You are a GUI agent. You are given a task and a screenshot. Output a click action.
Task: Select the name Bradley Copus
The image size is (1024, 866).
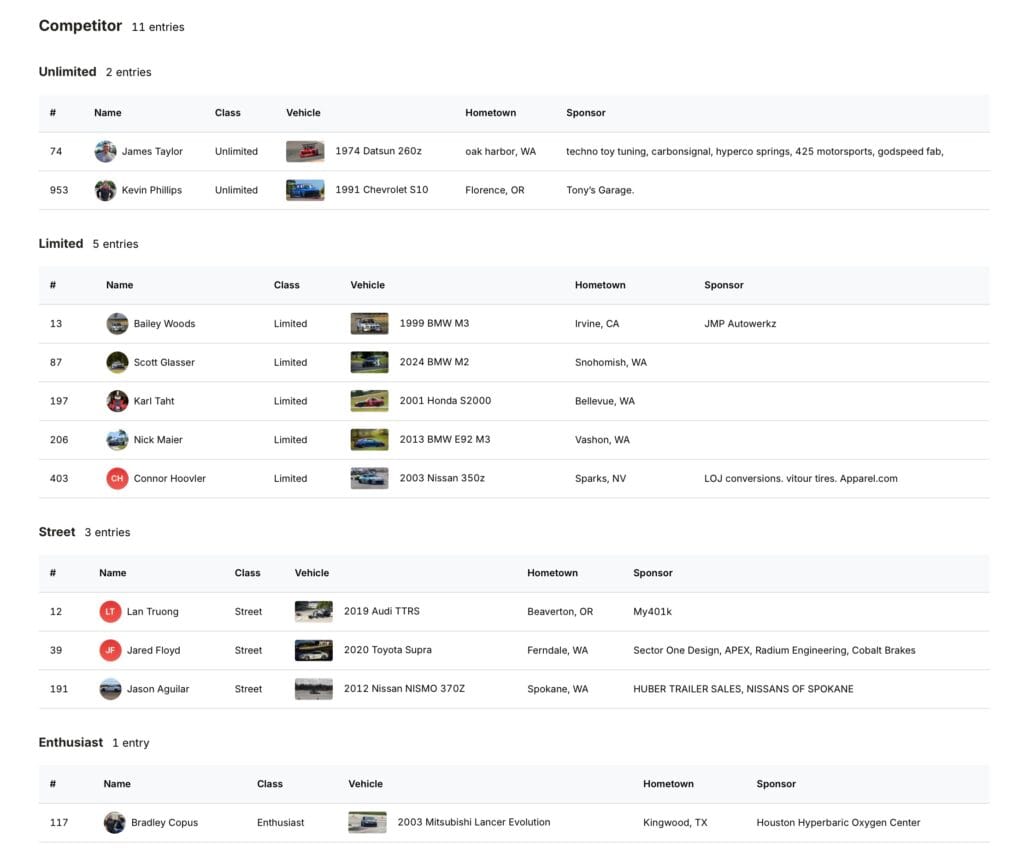point(165,822)
